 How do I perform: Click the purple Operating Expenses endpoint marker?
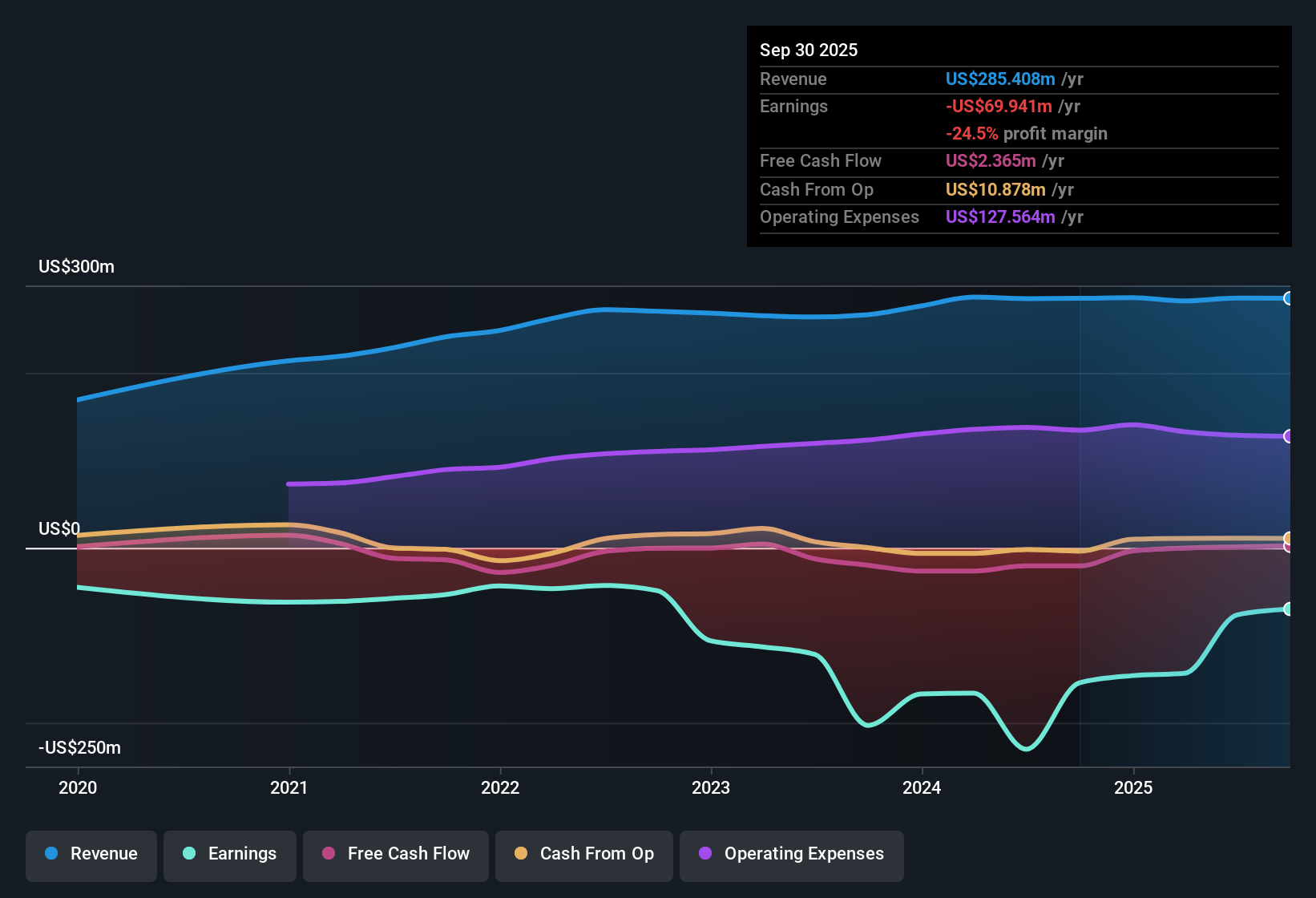(x=1288, y=436)
